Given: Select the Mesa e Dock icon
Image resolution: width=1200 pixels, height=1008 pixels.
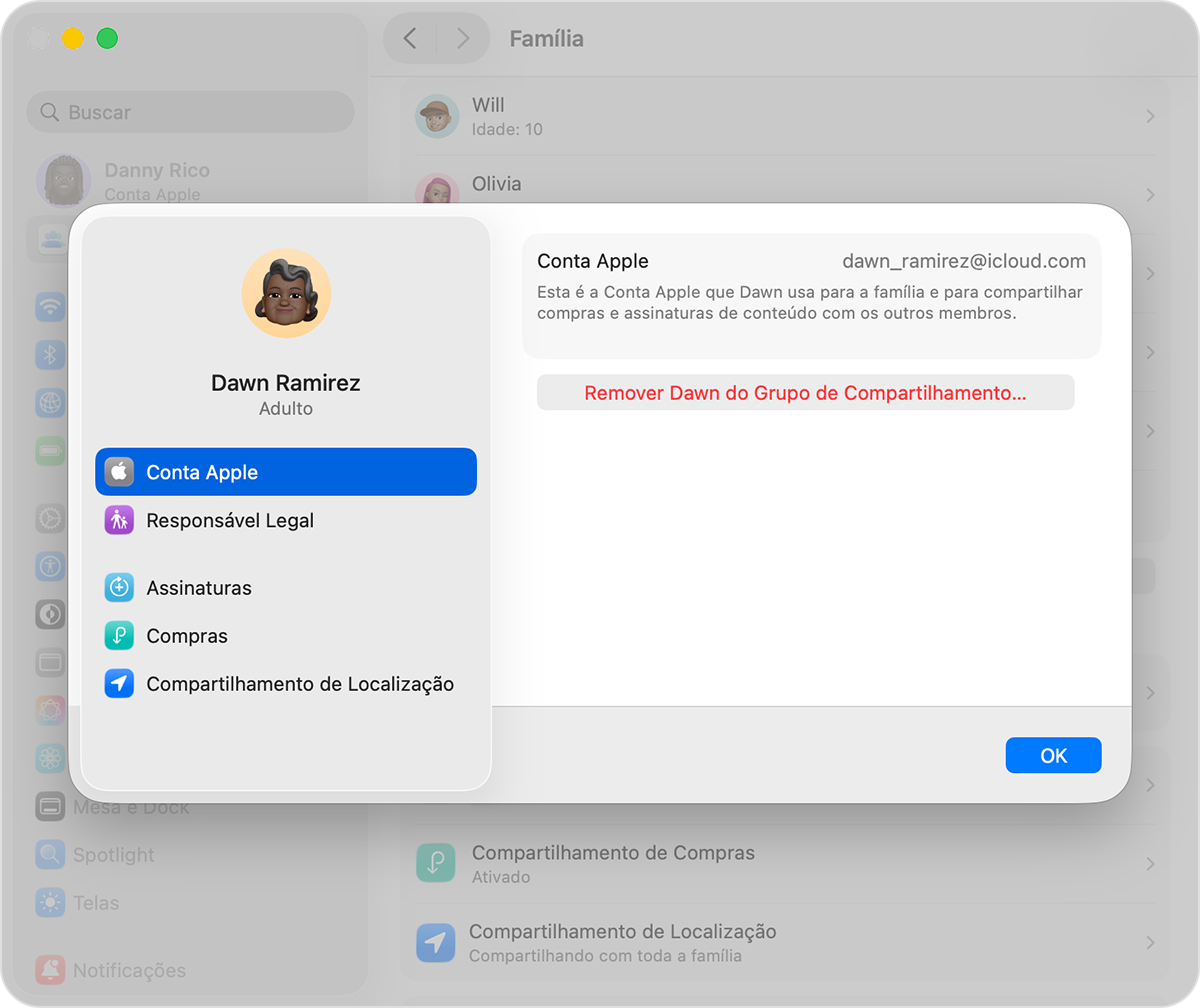Looking at the screenshot, I should coord(51,806).
